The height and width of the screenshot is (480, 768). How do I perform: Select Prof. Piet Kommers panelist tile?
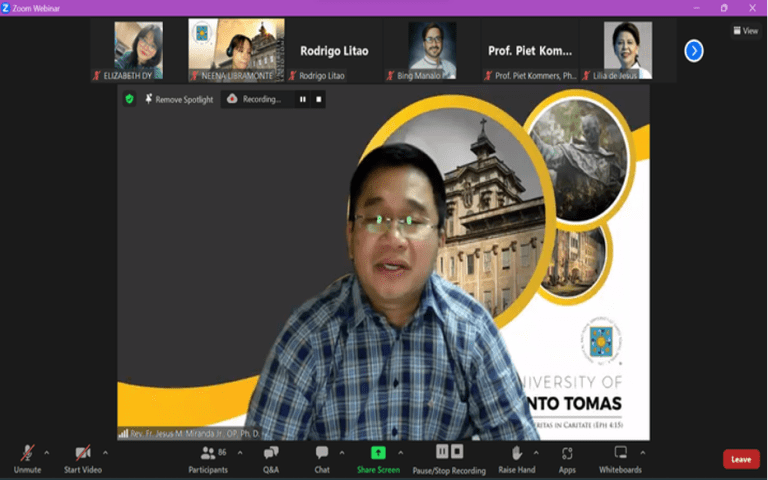click(529, 50)
